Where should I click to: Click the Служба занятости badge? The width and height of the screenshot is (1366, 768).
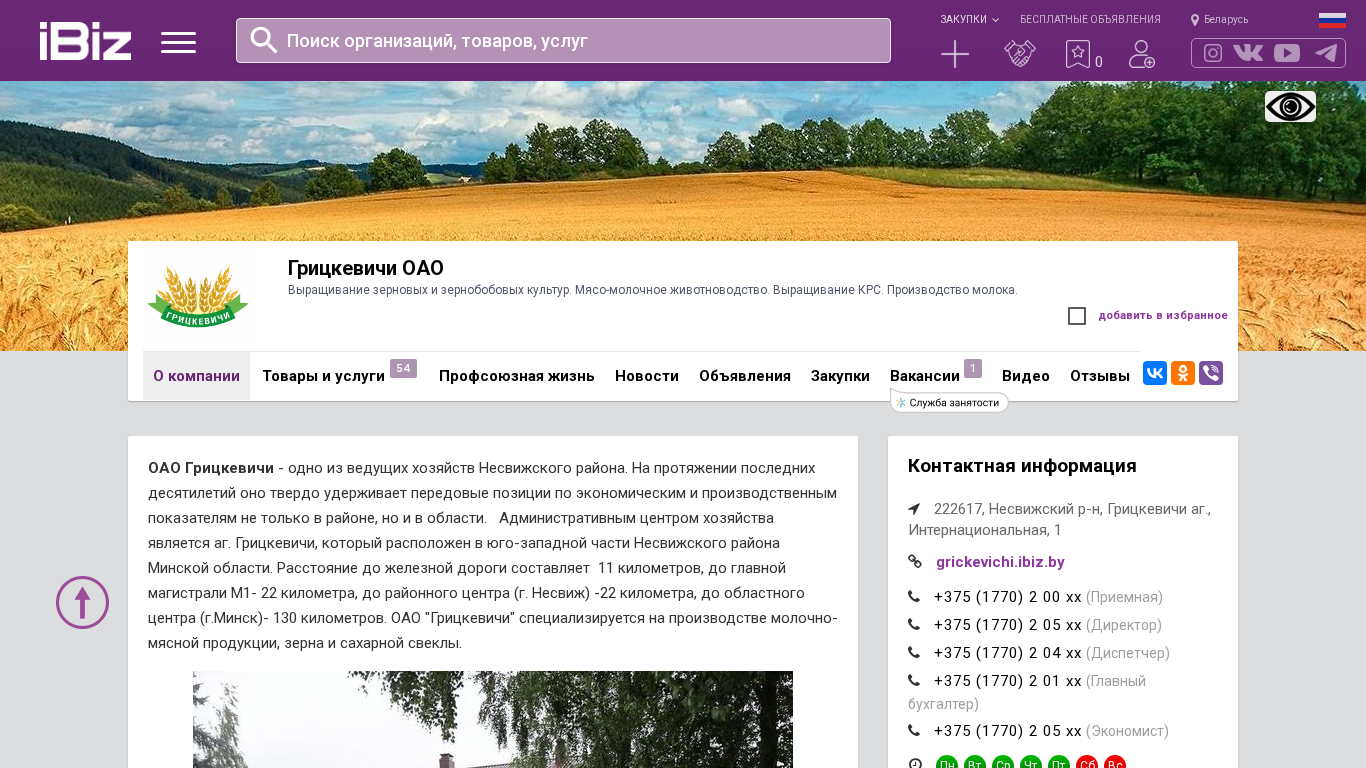pos(949,402)
